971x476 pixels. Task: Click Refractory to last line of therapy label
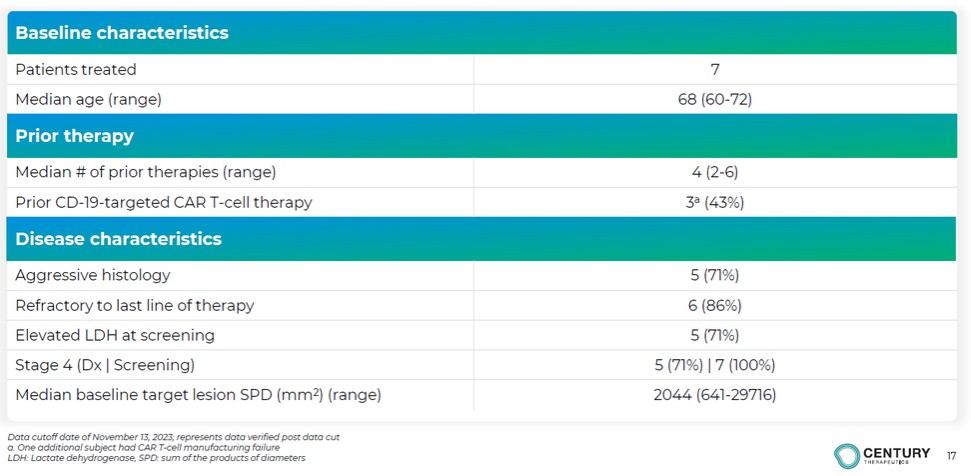point(135,305)
